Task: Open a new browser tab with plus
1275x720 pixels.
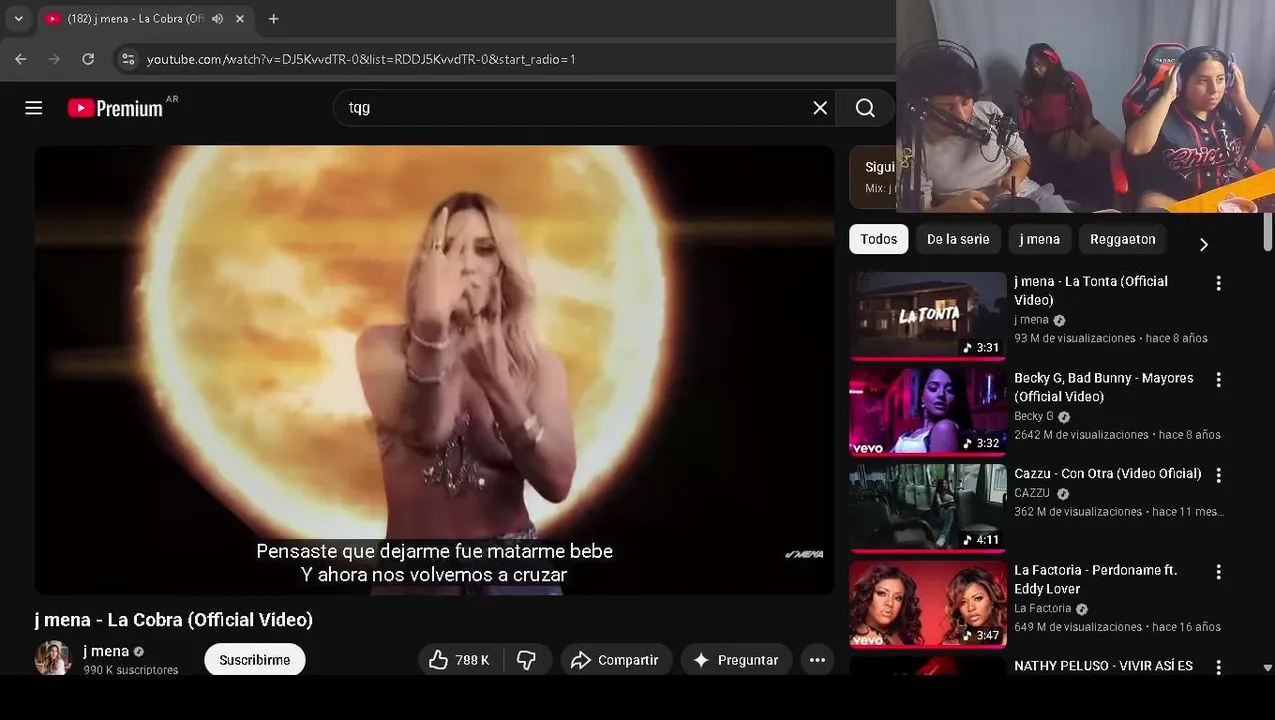Action: click(x=273, y=18)
